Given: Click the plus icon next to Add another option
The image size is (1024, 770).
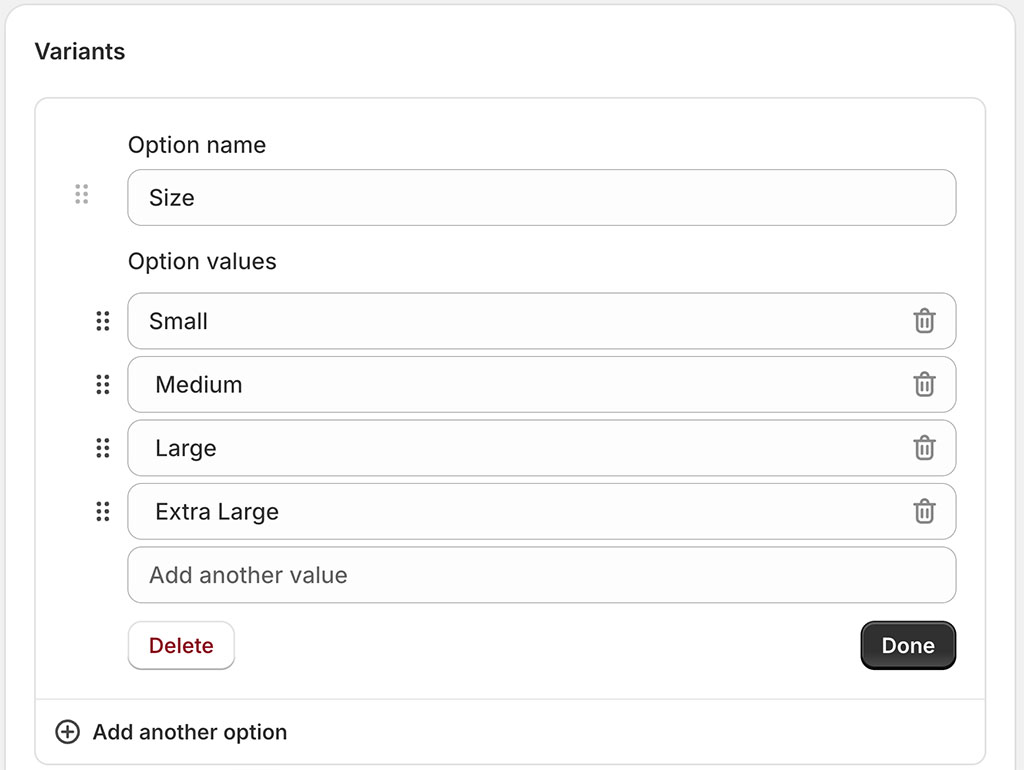Looking at the screenshot, I should (x=67, y=732).
